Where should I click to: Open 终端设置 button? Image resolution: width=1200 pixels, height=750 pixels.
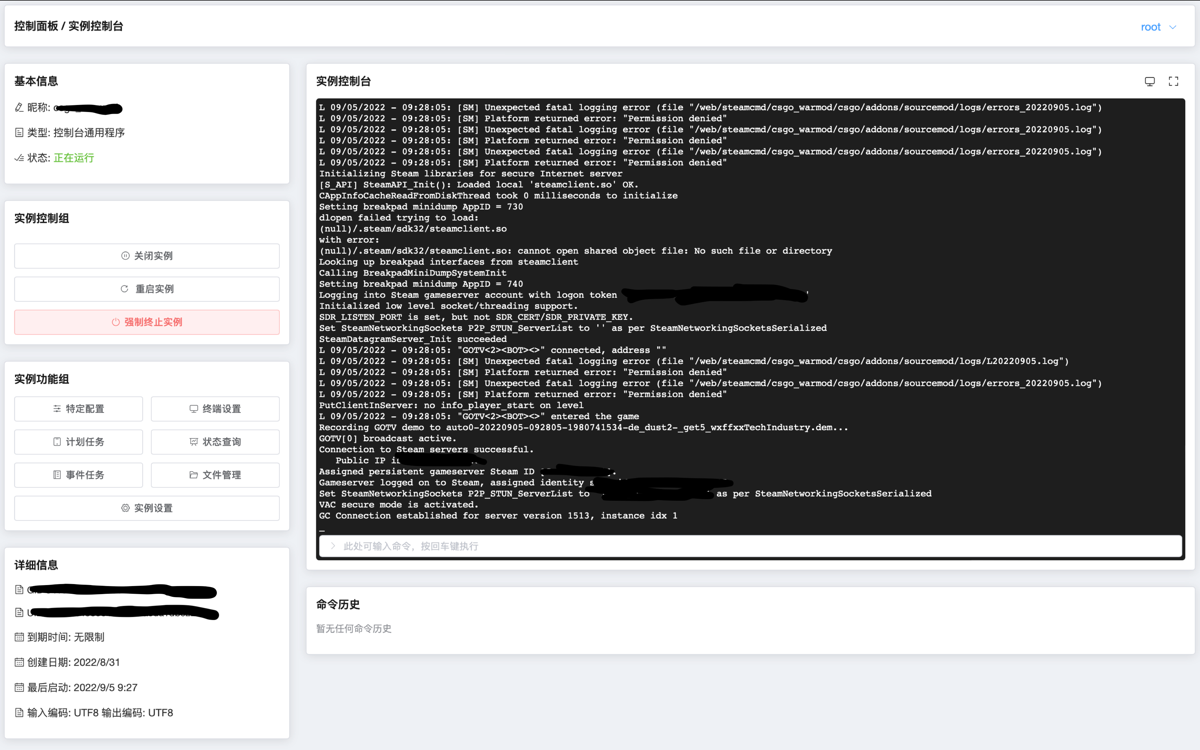click(215, 409)
